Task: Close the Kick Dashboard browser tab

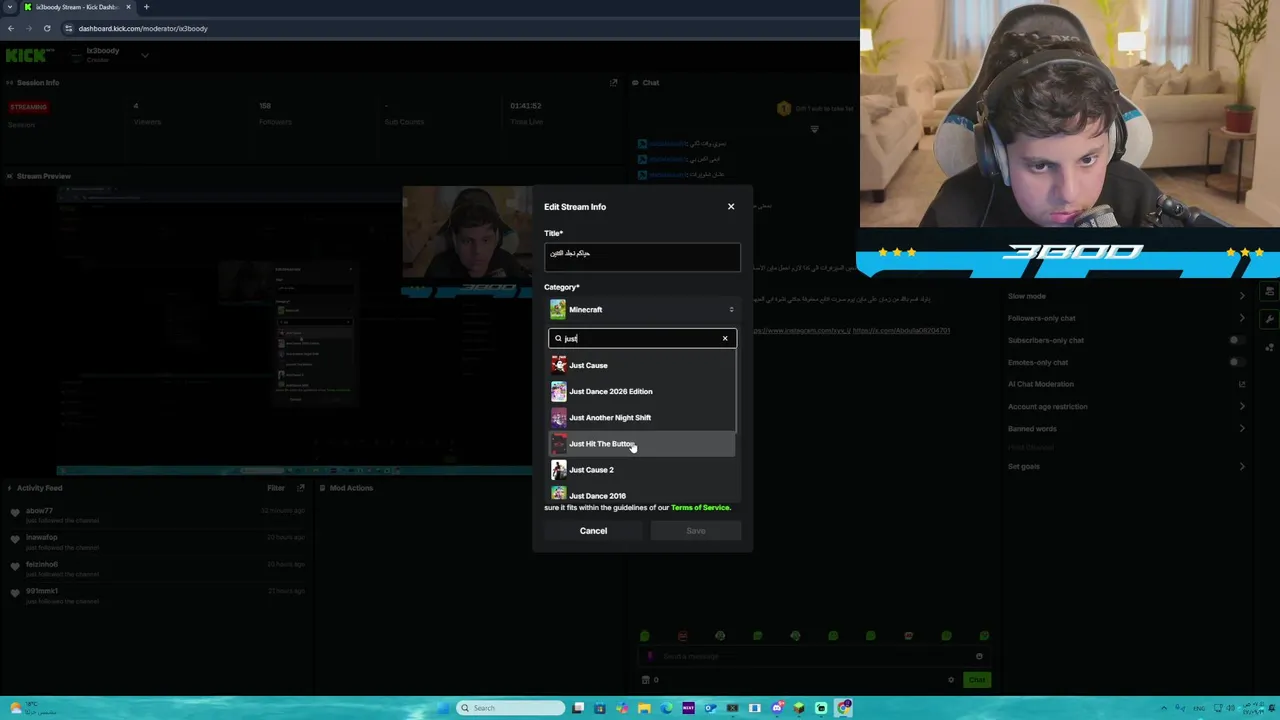Action: (x=128, y=7)
